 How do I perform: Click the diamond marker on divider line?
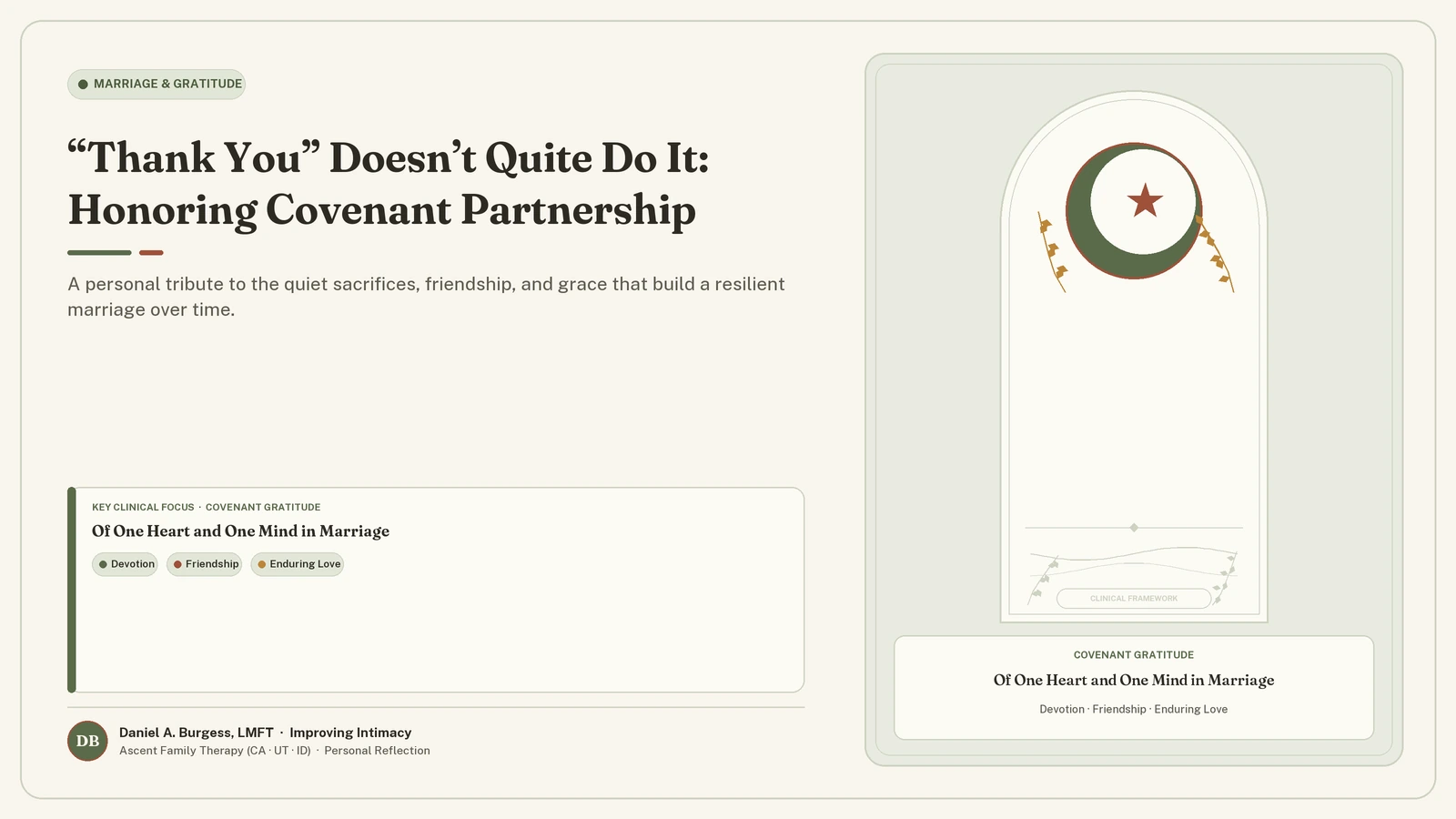click(1134, 528)
